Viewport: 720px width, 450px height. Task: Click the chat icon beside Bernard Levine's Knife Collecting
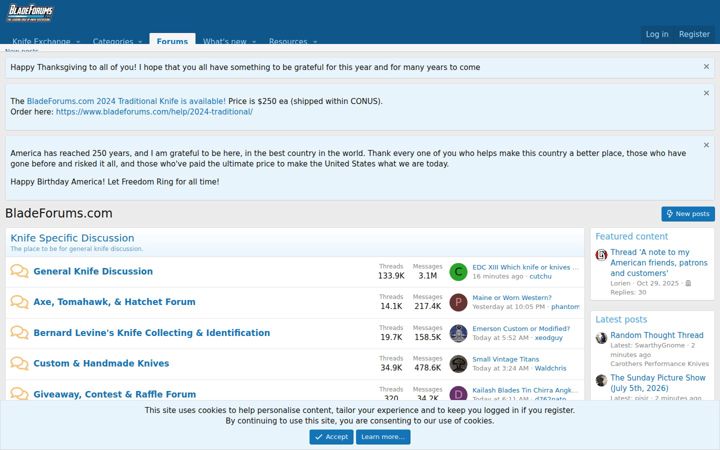pos(19,332)
